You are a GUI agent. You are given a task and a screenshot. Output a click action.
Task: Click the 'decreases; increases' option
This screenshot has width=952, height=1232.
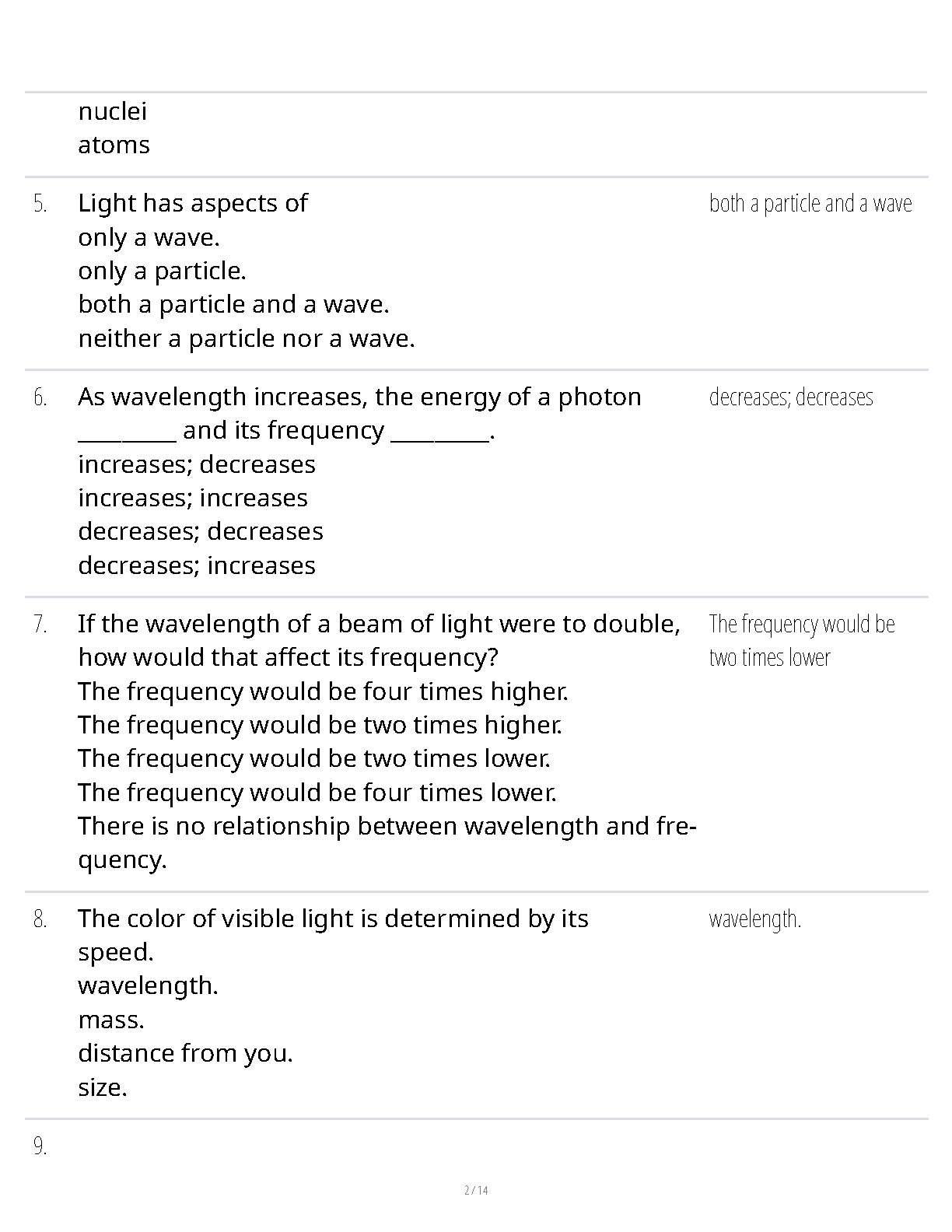[x=197, y=565]
